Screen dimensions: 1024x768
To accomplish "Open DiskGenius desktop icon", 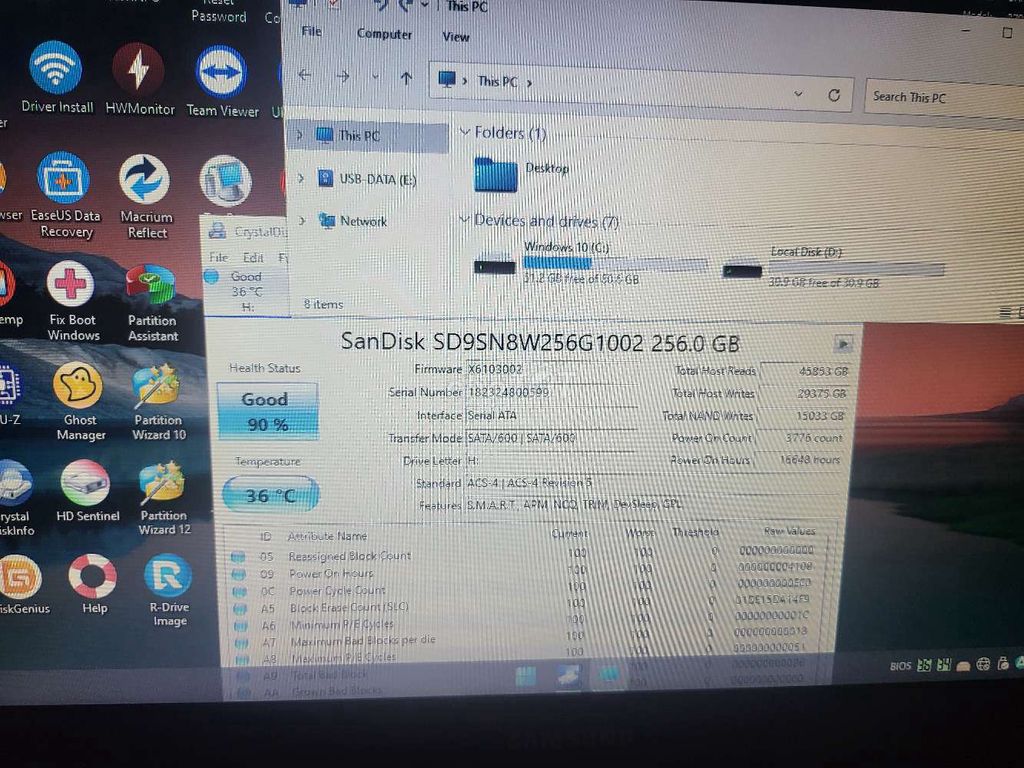I will point(22,584).
